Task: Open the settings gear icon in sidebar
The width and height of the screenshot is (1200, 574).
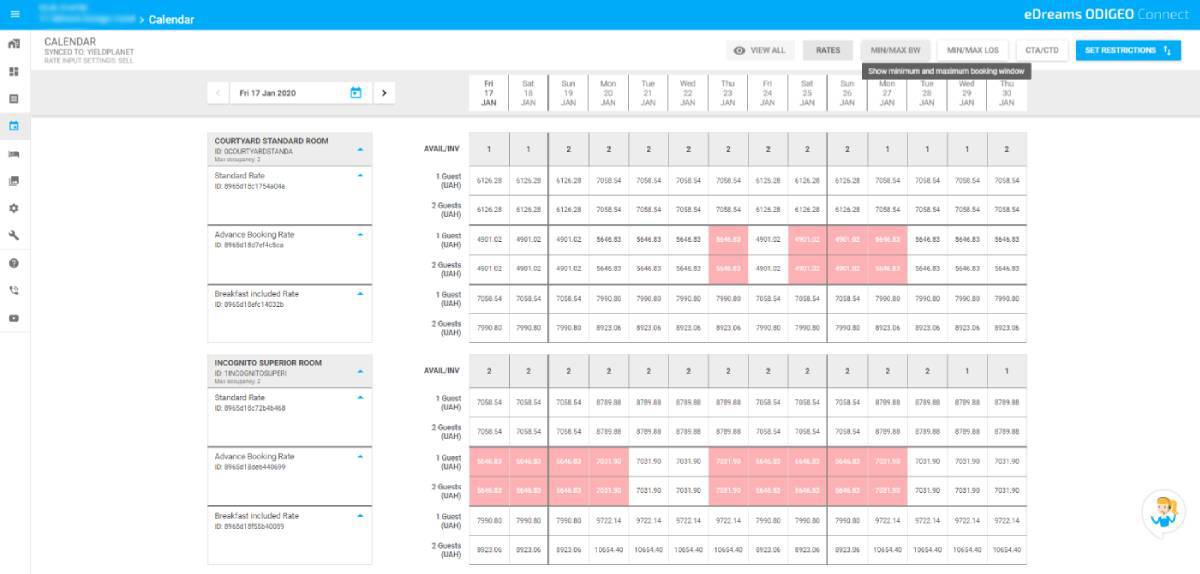Action: click(x=14, y=208)
